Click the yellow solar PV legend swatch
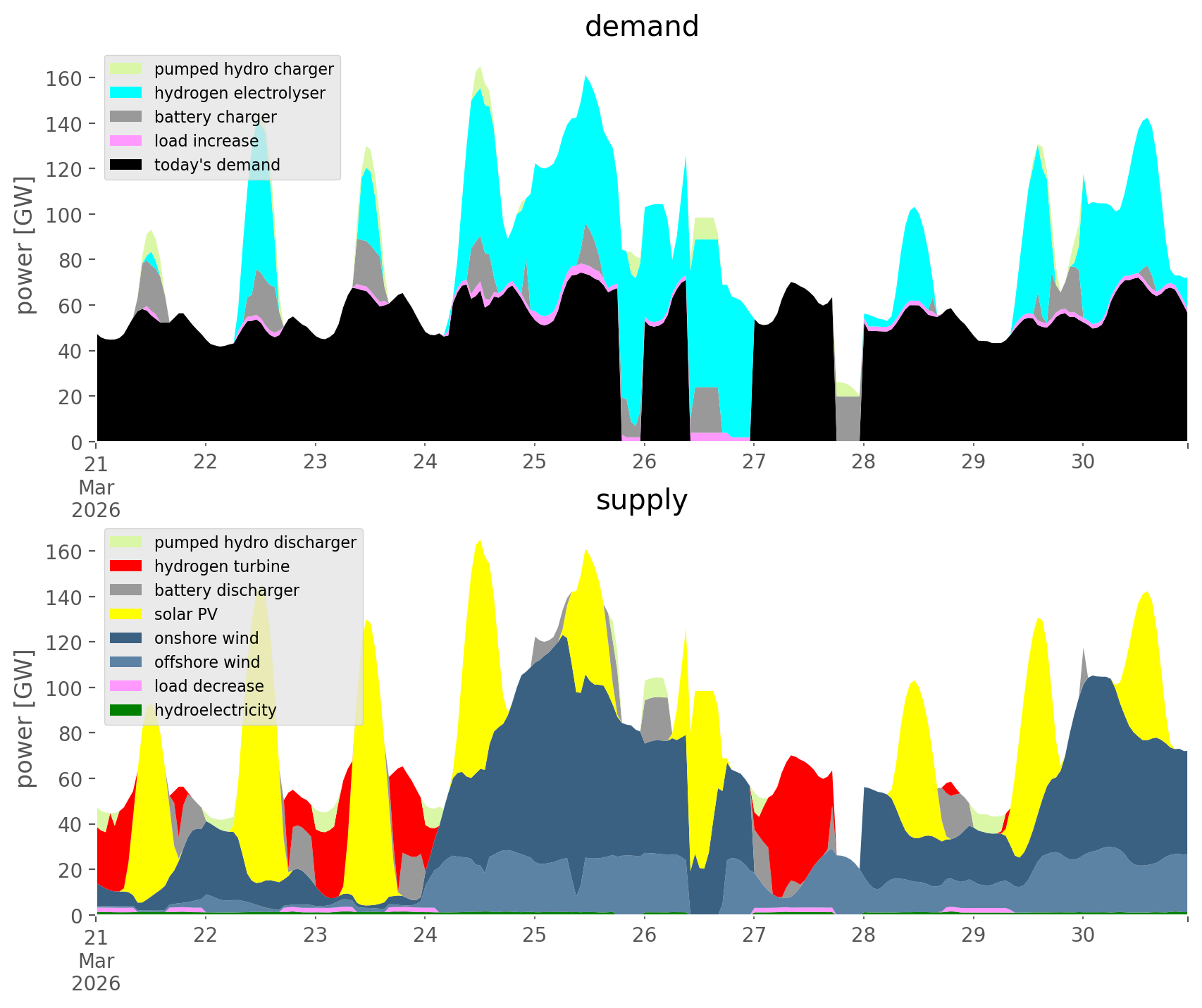Viewport: 1202px width, 1008px height. click(x=127, y=614)
